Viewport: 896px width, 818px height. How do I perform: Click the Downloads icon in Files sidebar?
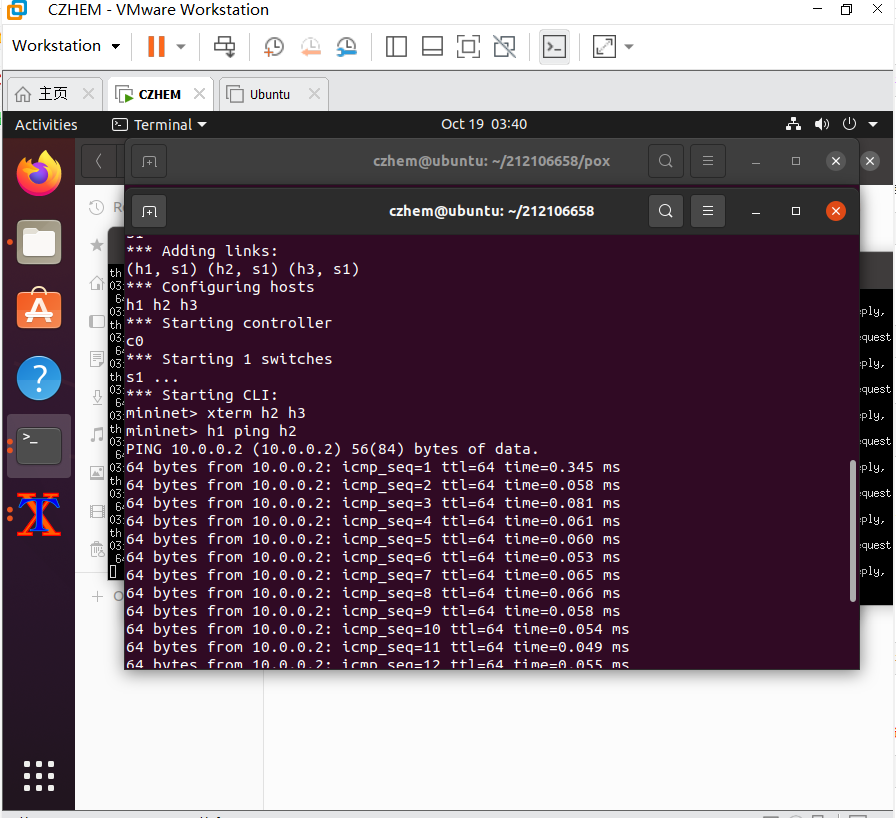[x=97, y=397]
